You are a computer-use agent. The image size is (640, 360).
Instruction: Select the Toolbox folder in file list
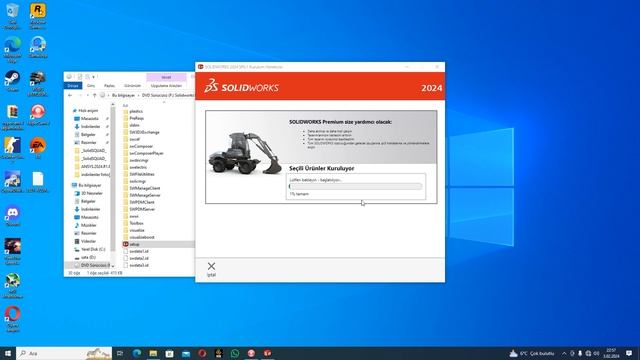click(136, 223)
